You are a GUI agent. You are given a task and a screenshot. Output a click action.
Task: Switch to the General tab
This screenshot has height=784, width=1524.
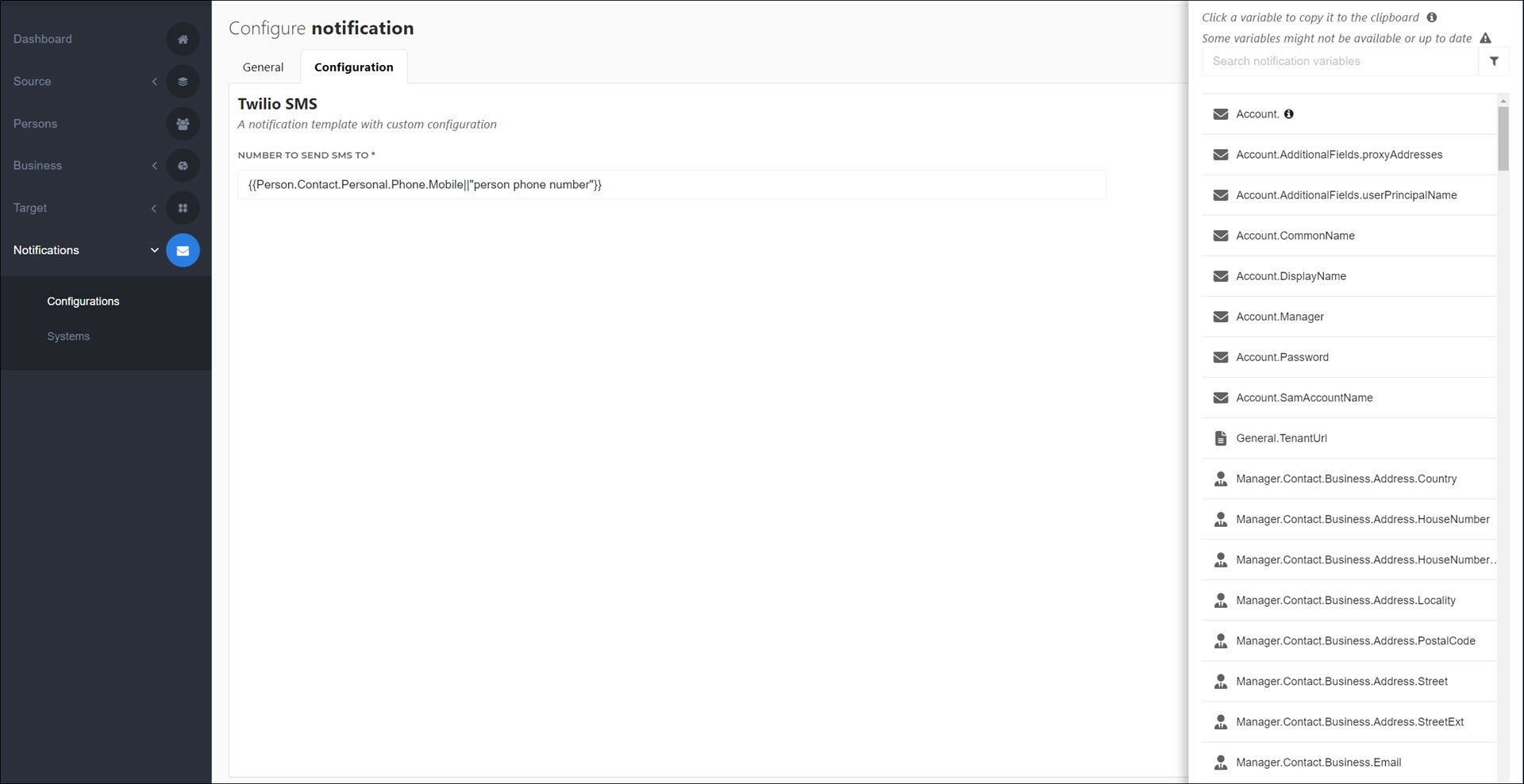263,67
